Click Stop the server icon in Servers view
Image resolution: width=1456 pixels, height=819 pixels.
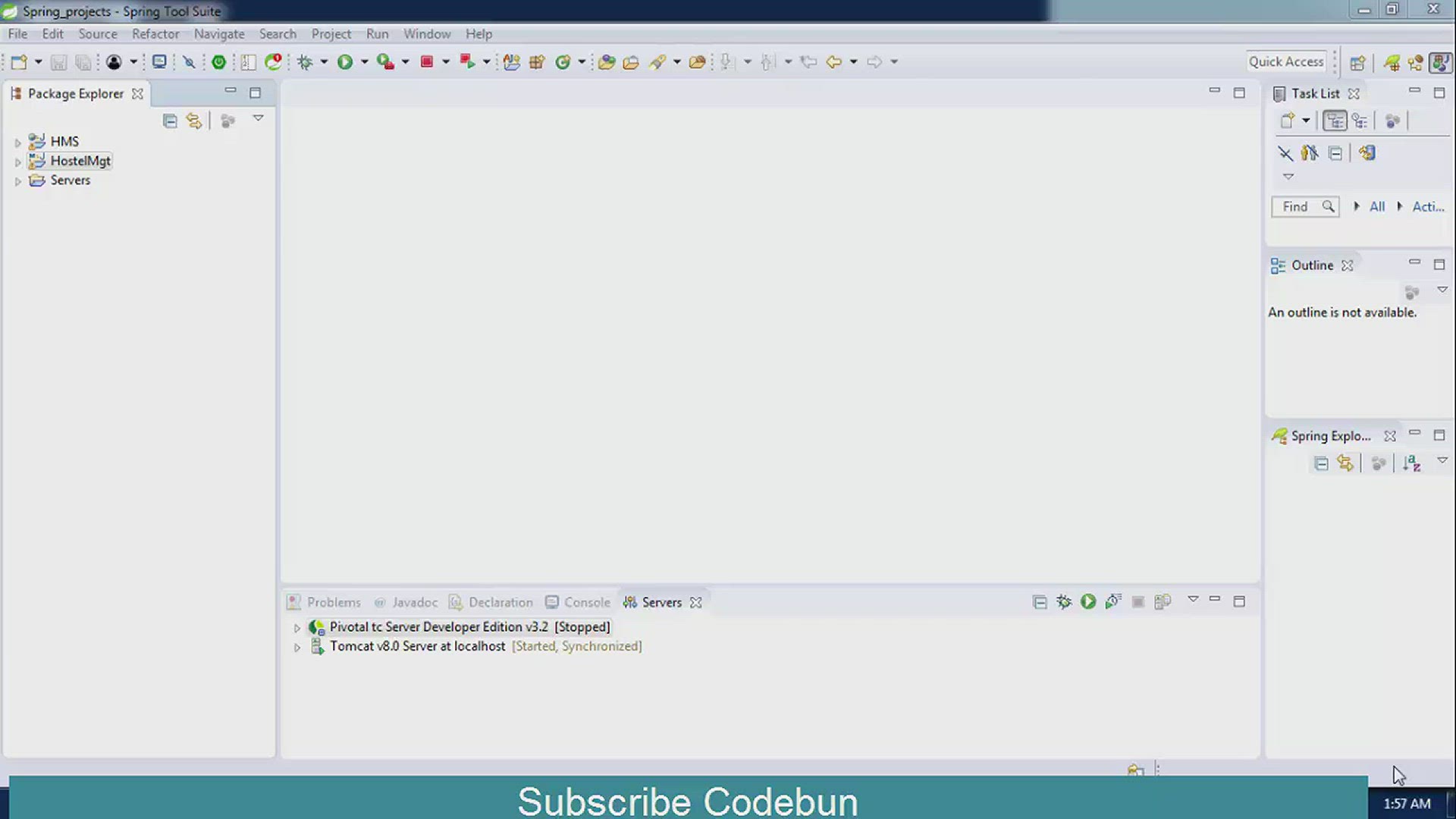1137,601
